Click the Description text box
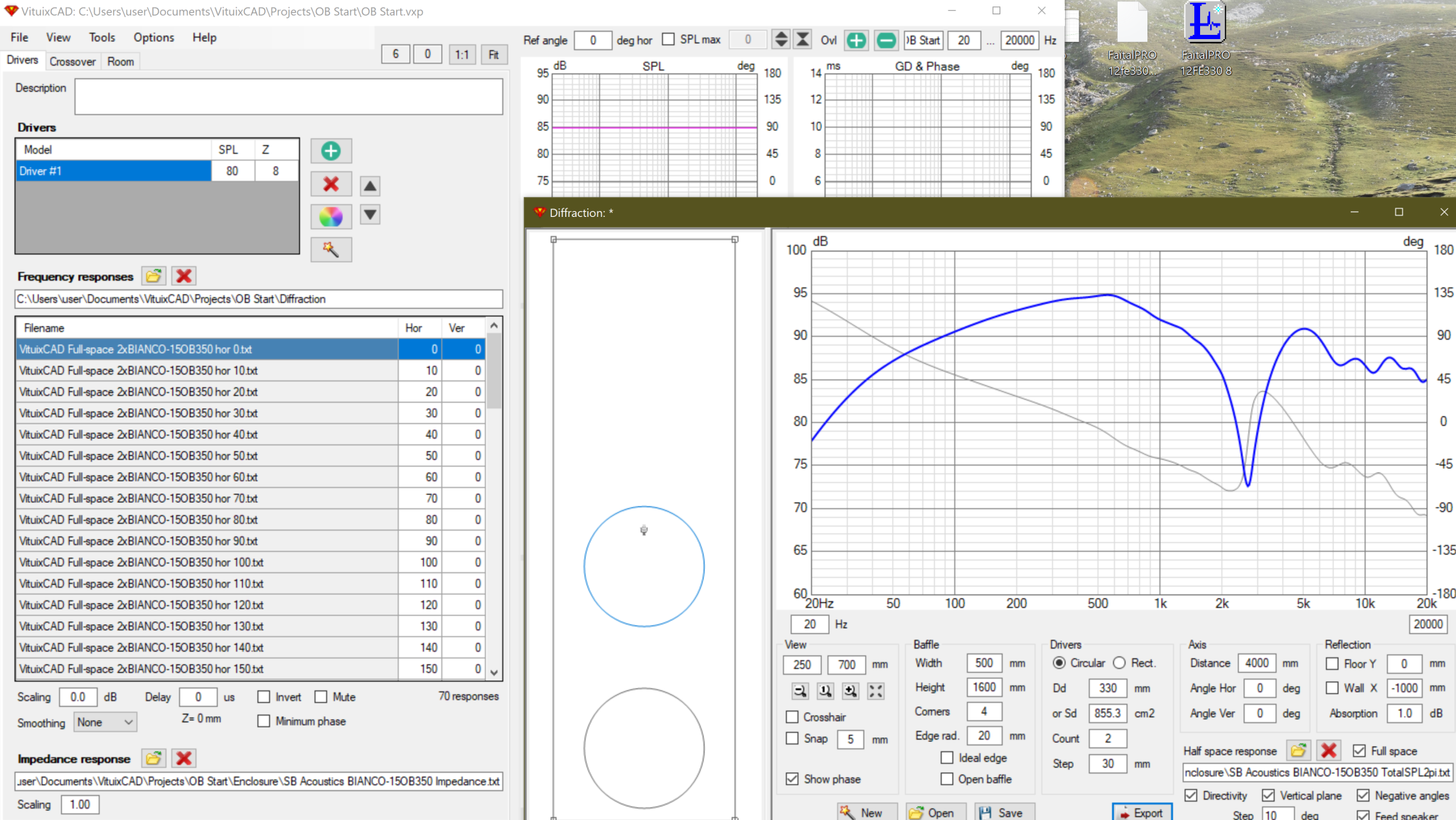The height and width of the screenshot is (820, 1456). 289,96
